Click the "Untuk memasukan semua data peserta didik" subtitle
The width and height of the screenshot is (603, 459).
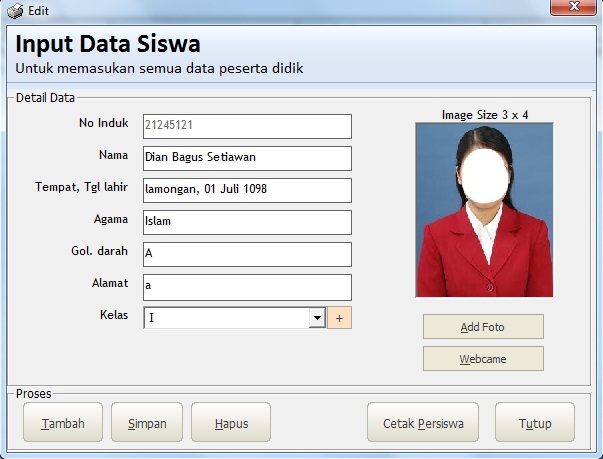coord(159,69)
